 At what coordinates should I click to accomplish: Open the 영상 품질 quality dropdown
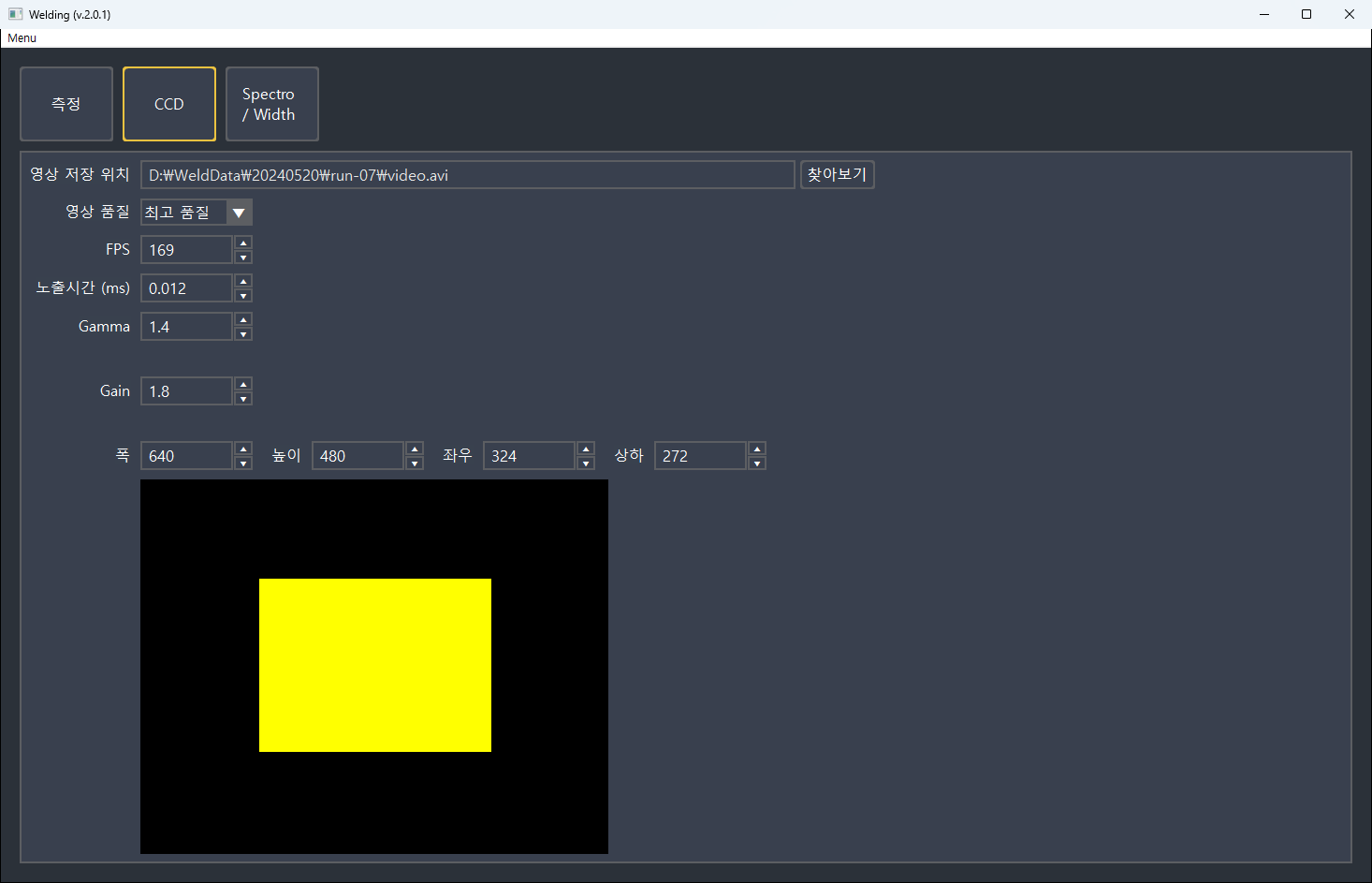click(197, 213)
